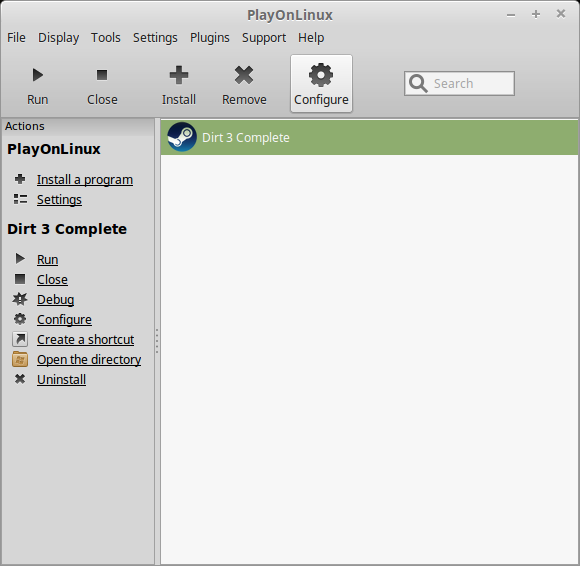Click the Install toolbar plus icon
Screen dimensions: 580x566
179,75
